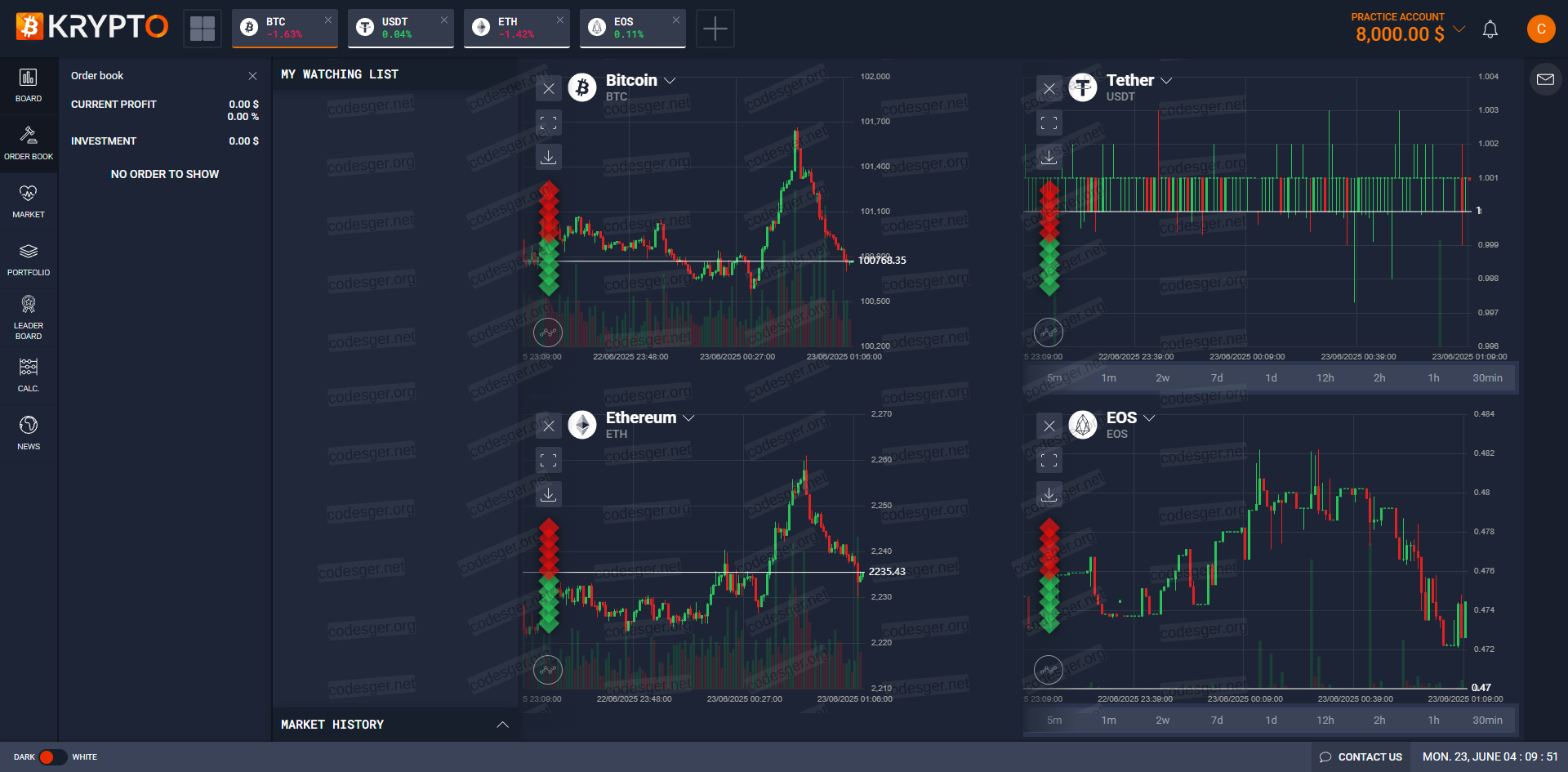The width and height of the screenshot is (1568, 772).
Task: Download the Bitcoin chart
Action: pos(549,157)
